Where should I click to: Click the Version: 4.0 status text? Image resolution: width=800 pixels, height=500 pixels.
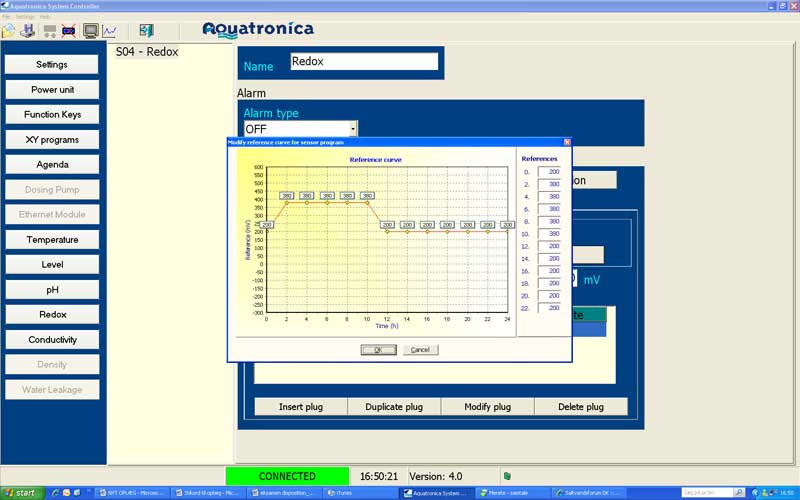436,476
